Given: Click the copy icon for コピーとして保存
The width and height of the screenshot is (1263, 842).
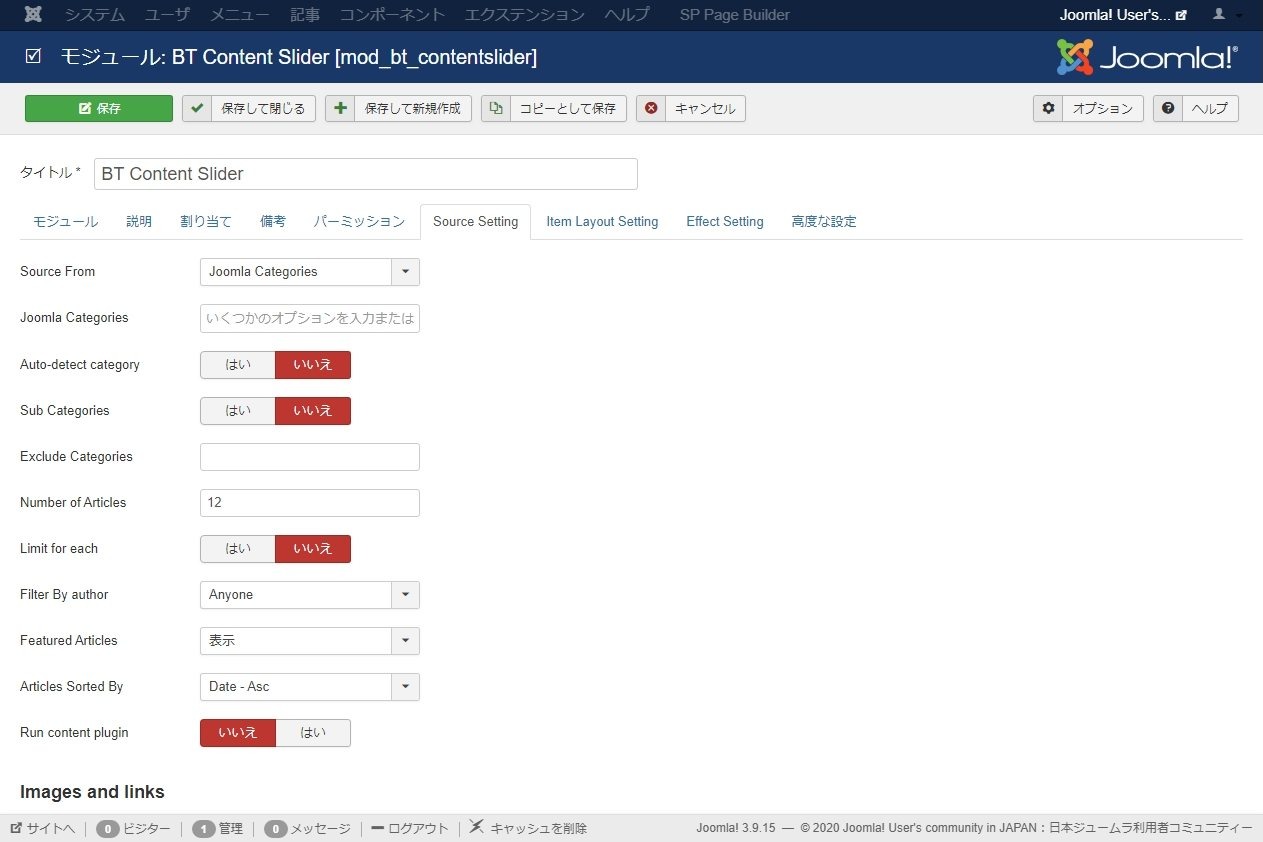Looking at the screenshot, I should tap(496, 108).
